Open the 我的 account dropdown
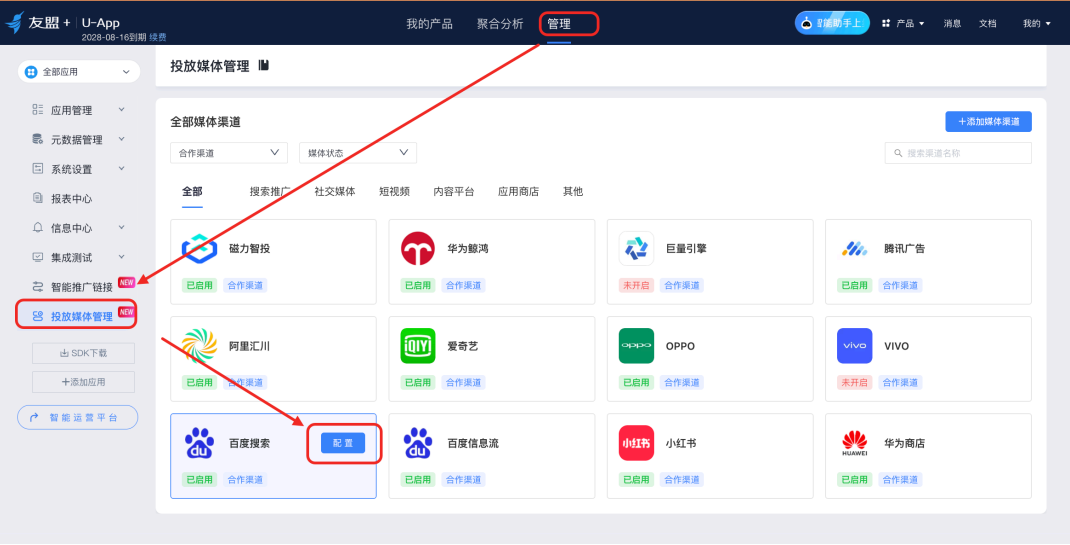The height and width of the screenshot is (545, 1070). (1037, 23)
